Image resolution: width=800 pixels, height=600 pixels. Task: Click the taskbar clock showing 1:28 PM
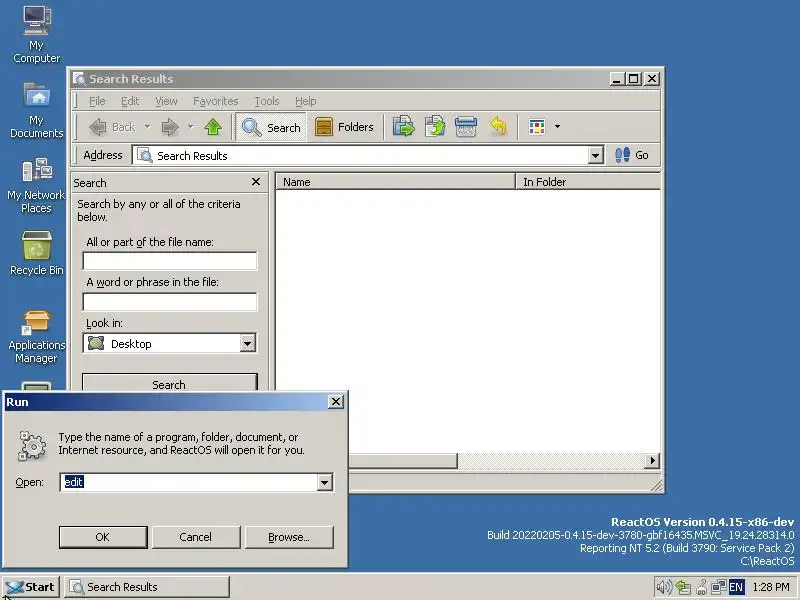pyautogui.click(x=771, y=587)
